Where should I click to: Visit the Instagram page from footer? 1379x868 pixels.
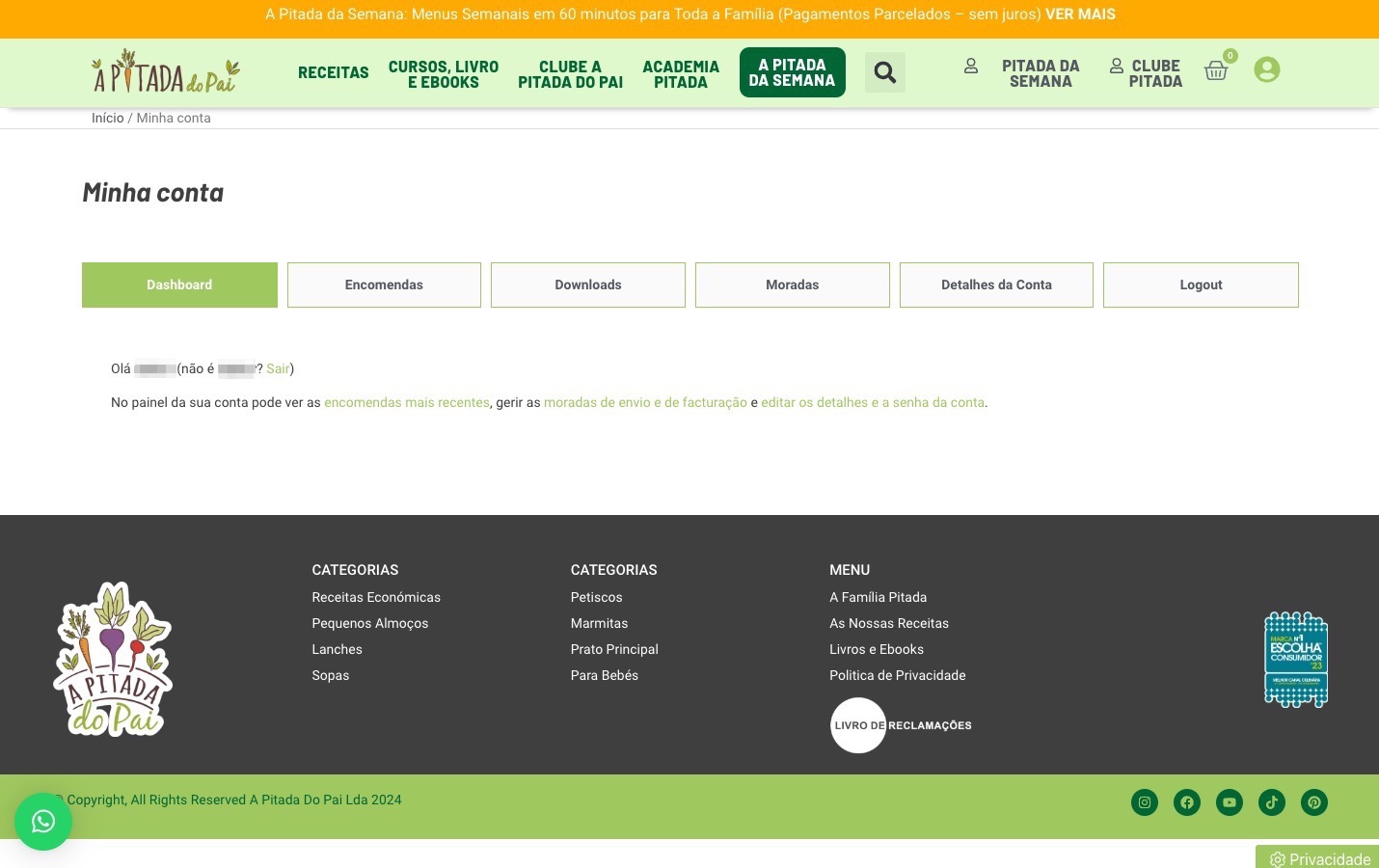[1145, 802]
